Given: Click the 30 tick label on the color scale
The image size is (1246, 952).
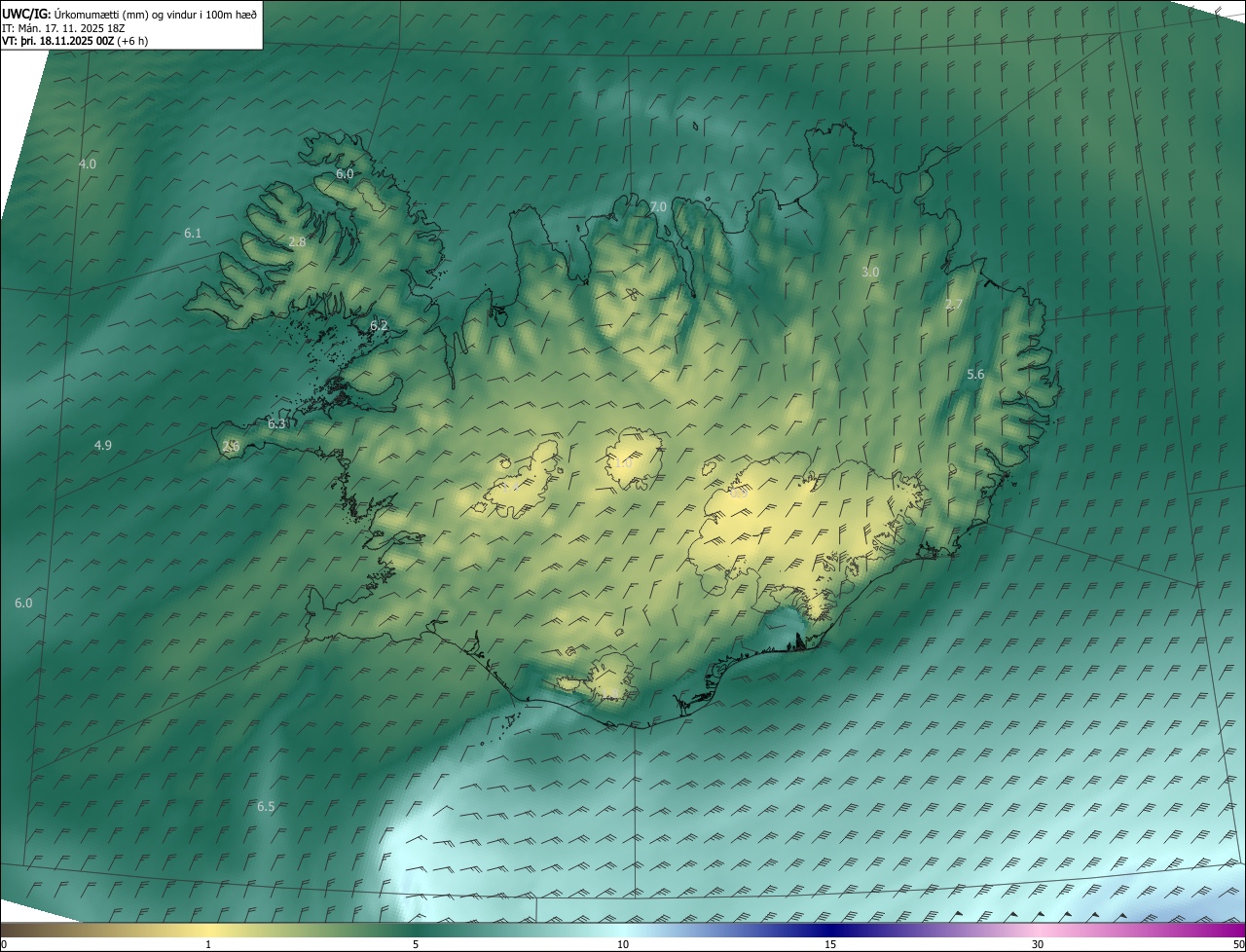Looking at the screenshot, I should tap(1038, 944).
